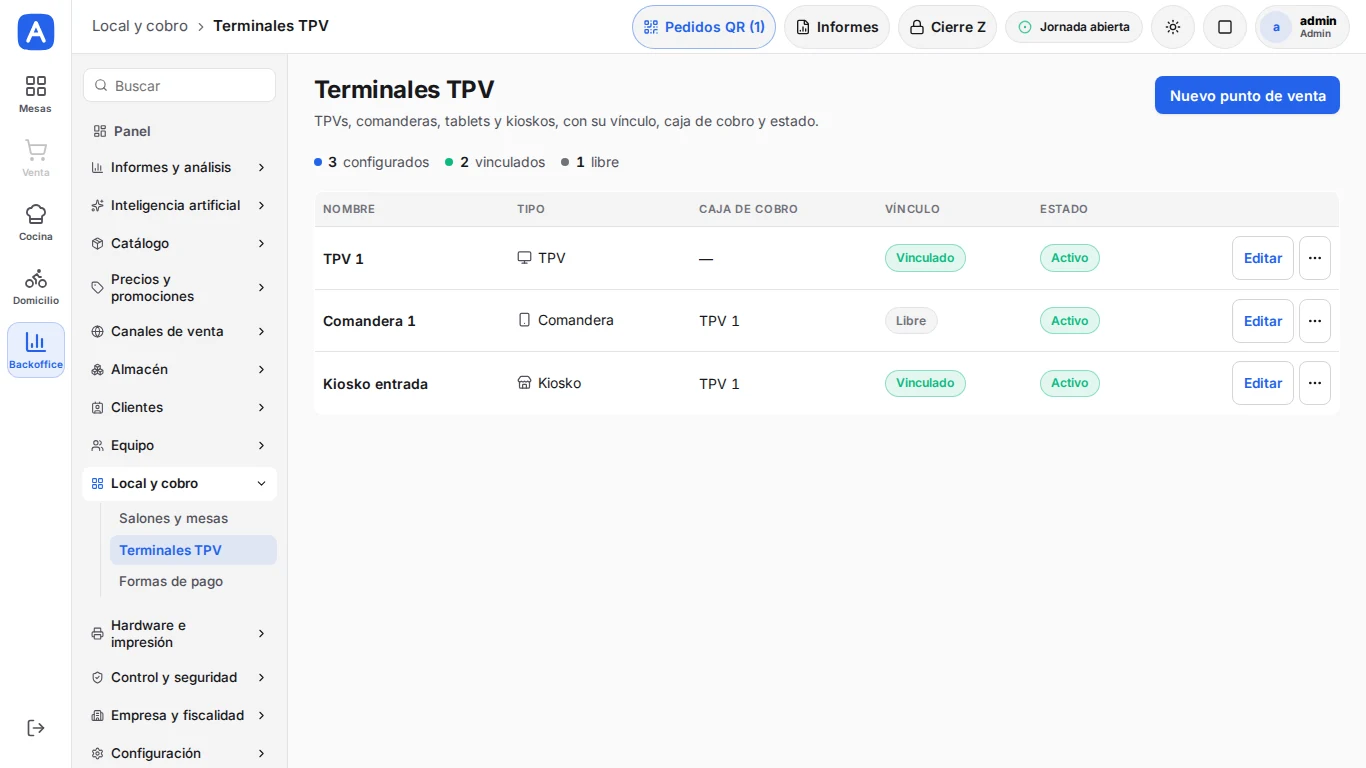Open more options for Kiosko entrada
Screen dimensions: 1366x768
[1315, 383]
